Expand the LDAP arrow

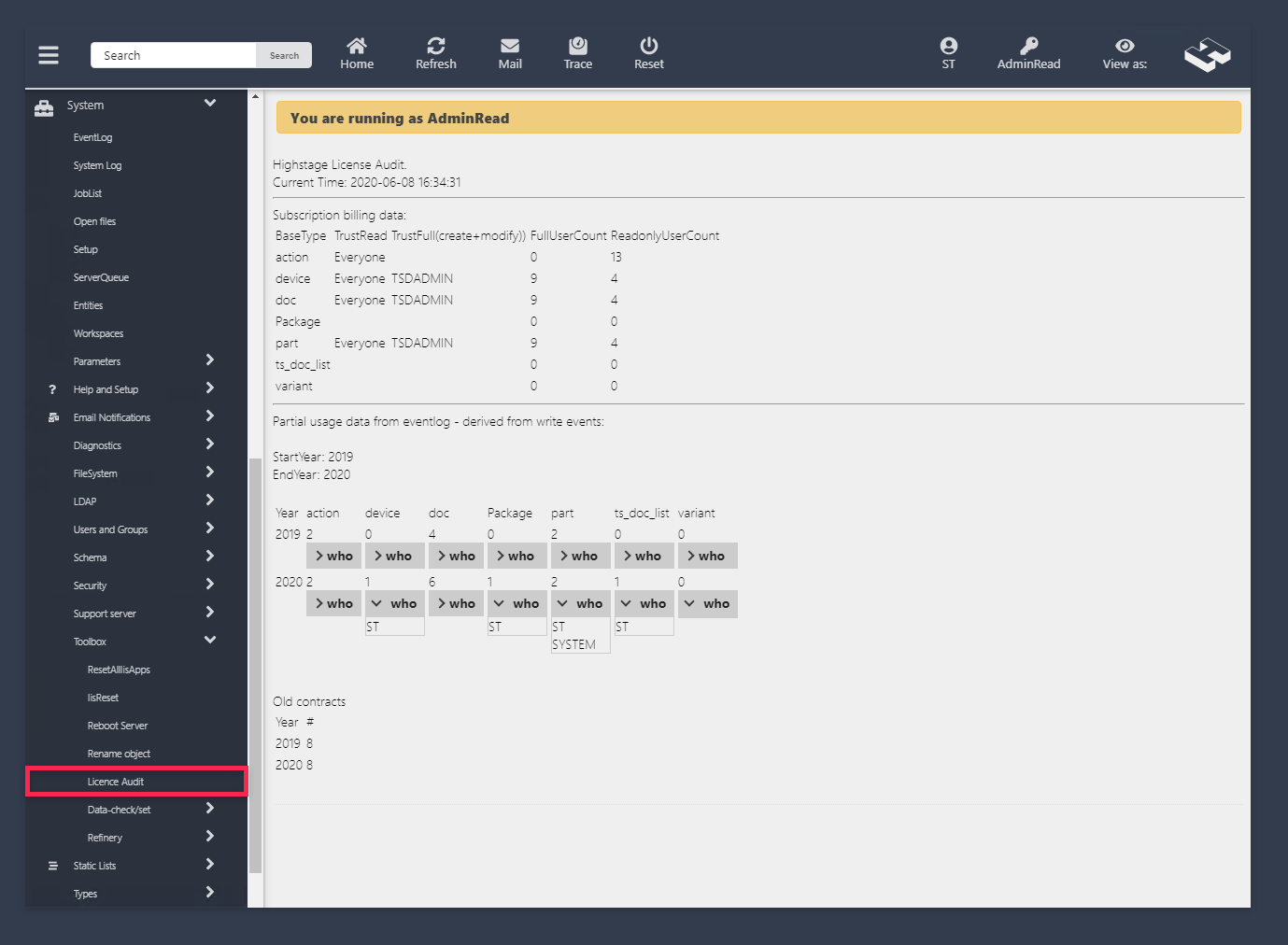coord(210,500)
